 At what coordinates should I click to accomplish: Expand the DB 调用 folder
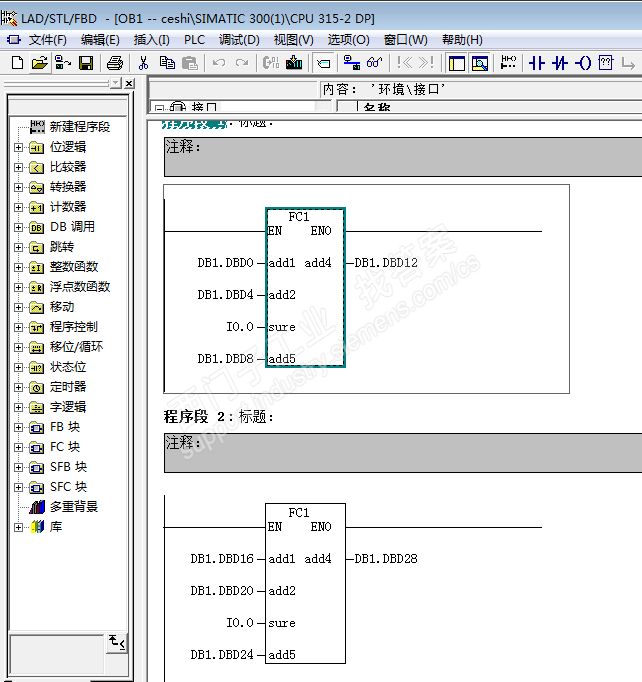pos(18,227)
